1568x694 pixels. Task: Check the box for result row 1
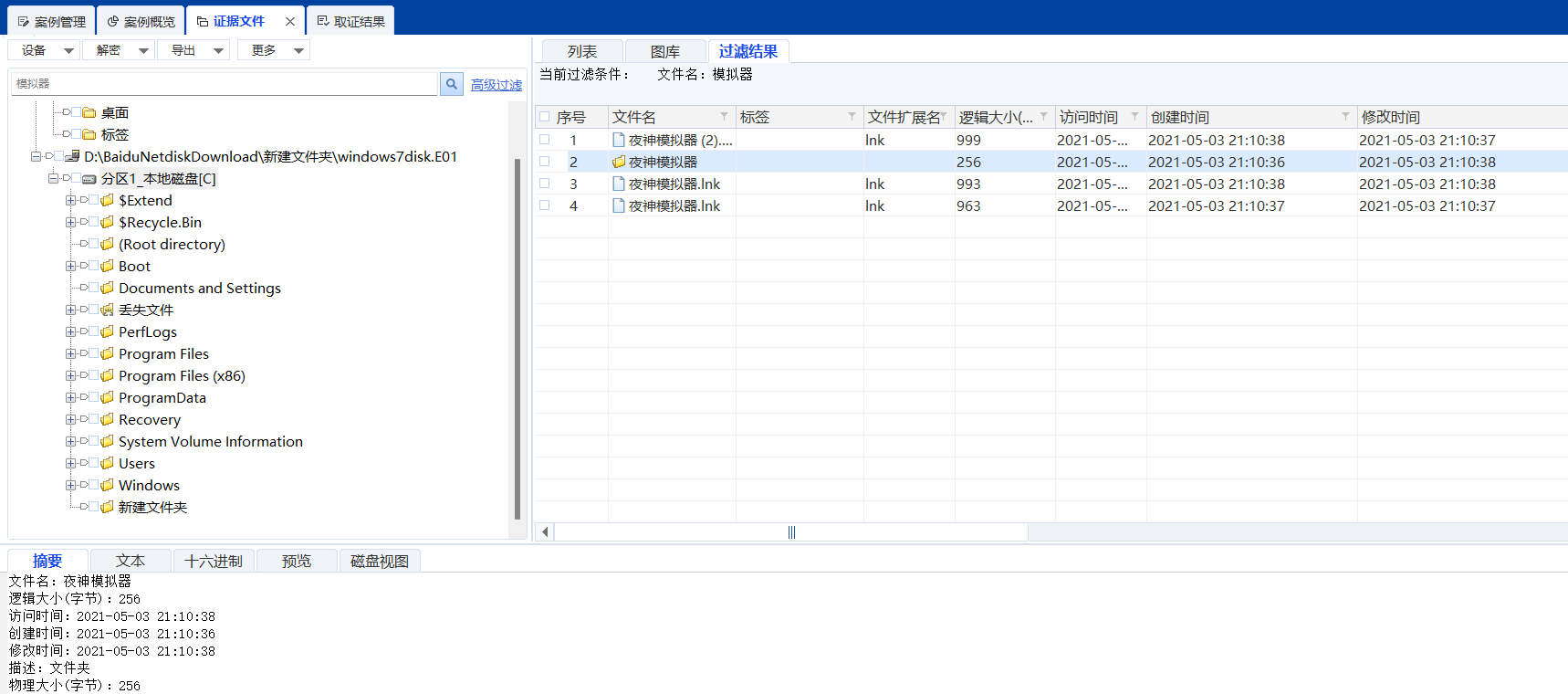(x=545, y=140)
